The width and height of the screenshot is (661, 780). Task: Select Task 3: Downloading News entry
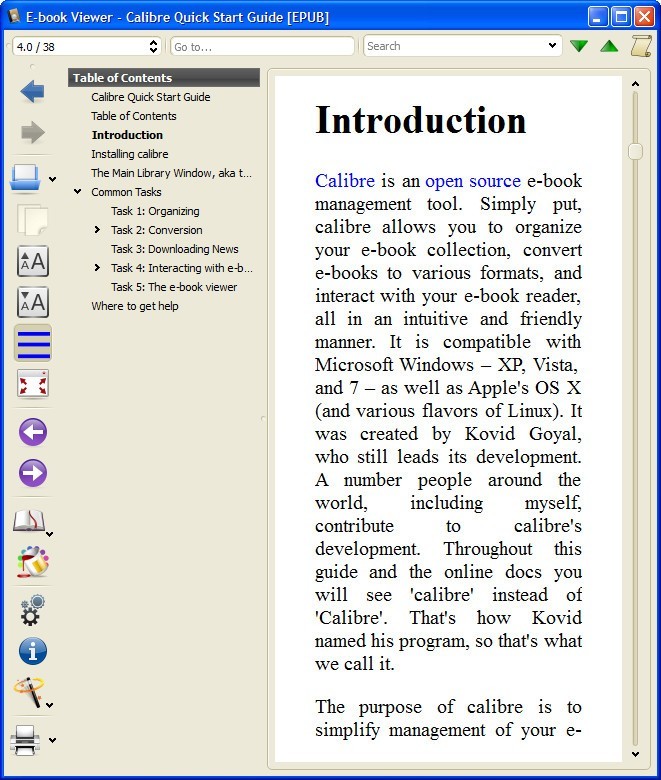tap(175, 249)
